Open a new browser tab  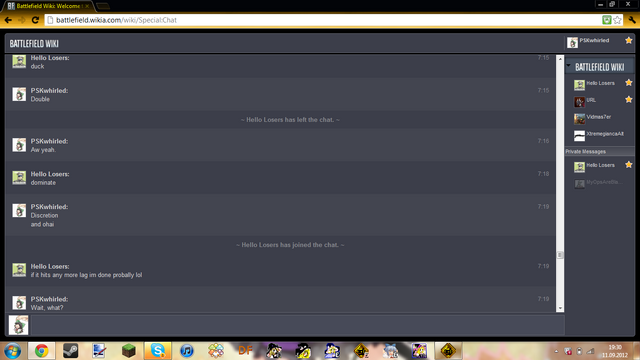[x=102, y=6]
